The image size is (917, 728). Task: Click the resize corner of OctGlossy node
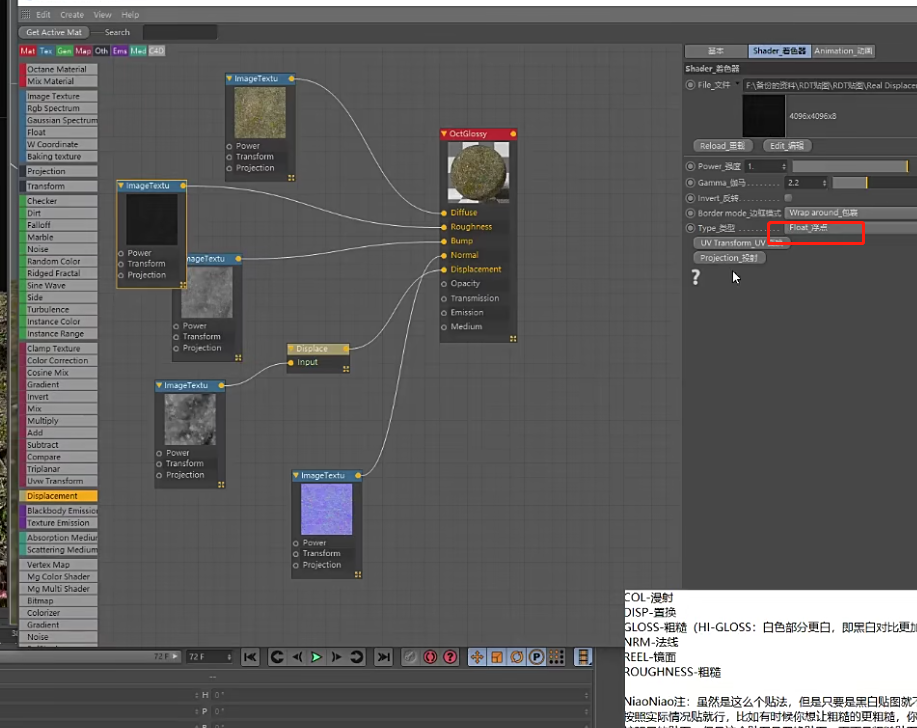pyautogui.click(x=513, y=339)
